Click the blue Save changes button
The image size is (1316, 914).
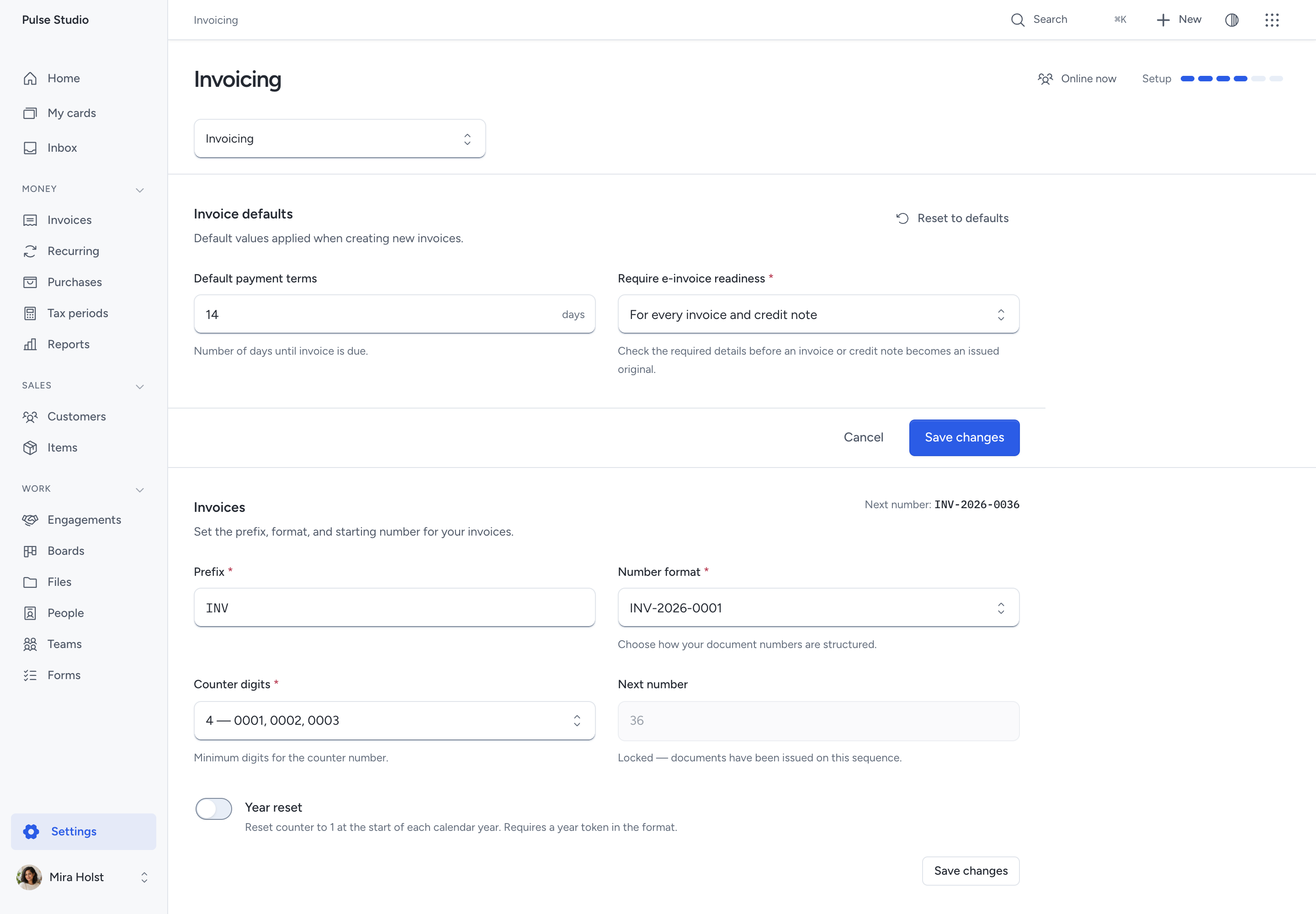pos(964,437)
